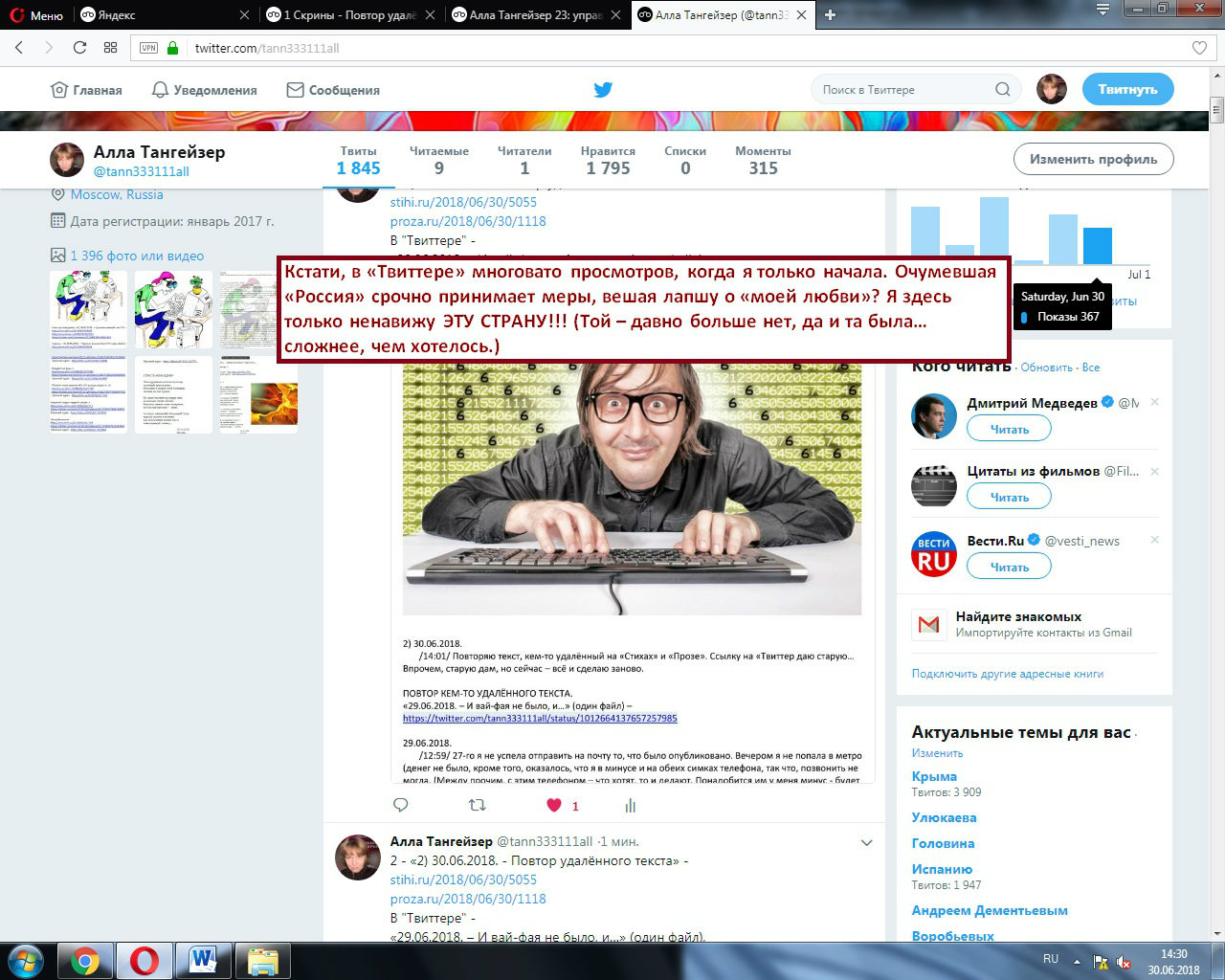Screen dimensions: 1225x980
Task: Click the Твитнуть button
Action: coord(1127,90)
